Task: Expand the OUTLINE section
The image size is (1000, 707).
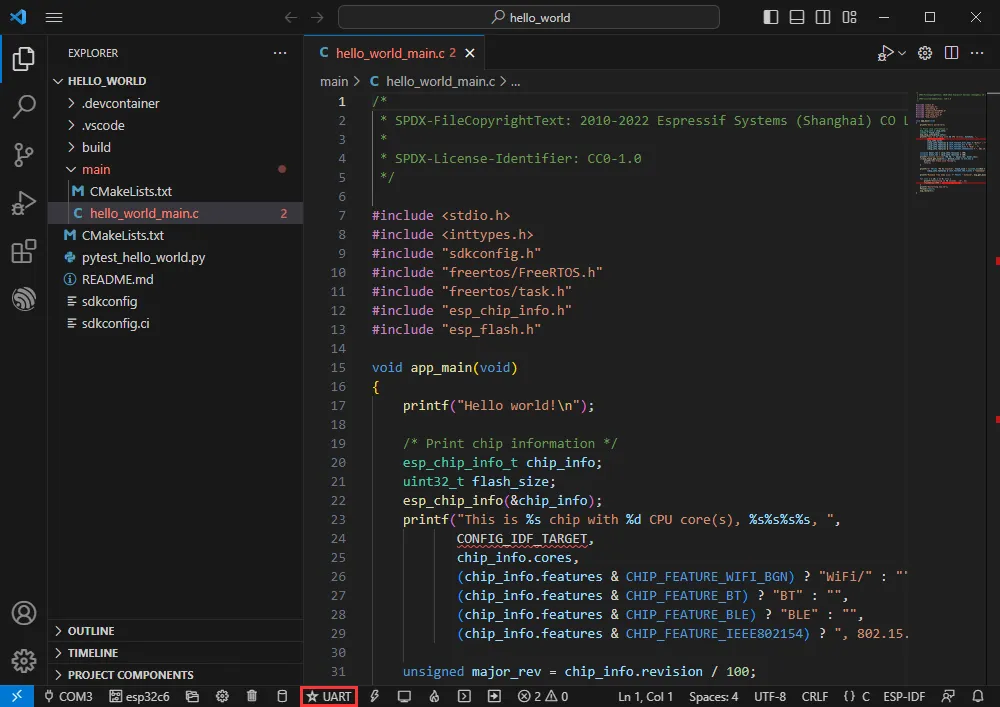Action: 90,631
